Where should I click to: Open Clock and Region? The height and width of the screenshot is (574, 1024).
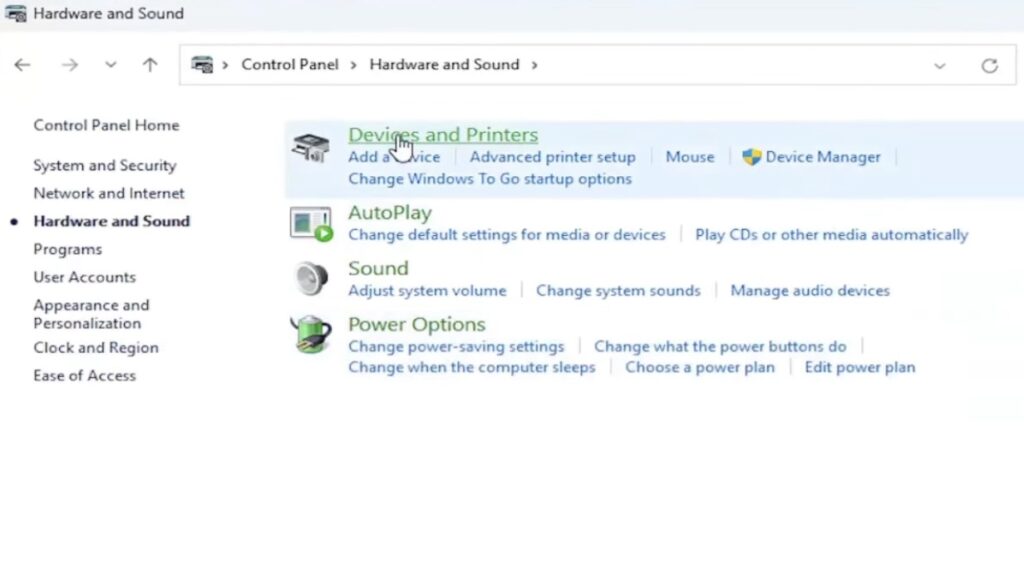click(x=96, y=347)
